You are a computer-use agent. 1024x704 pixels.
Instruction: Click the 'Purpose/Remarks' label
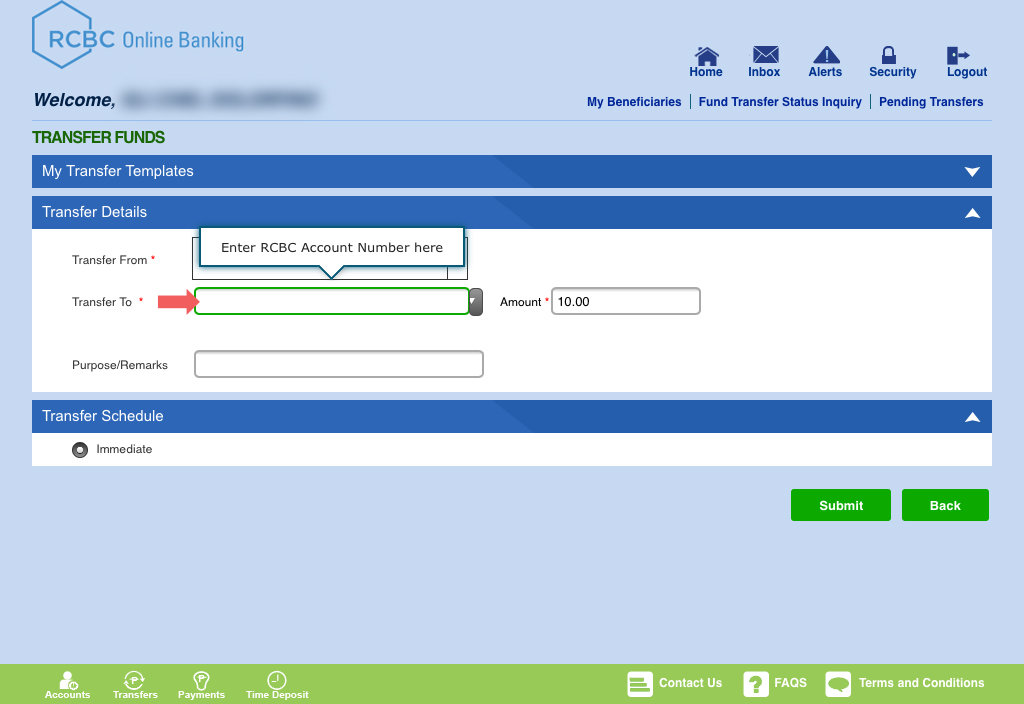point(120,365)
